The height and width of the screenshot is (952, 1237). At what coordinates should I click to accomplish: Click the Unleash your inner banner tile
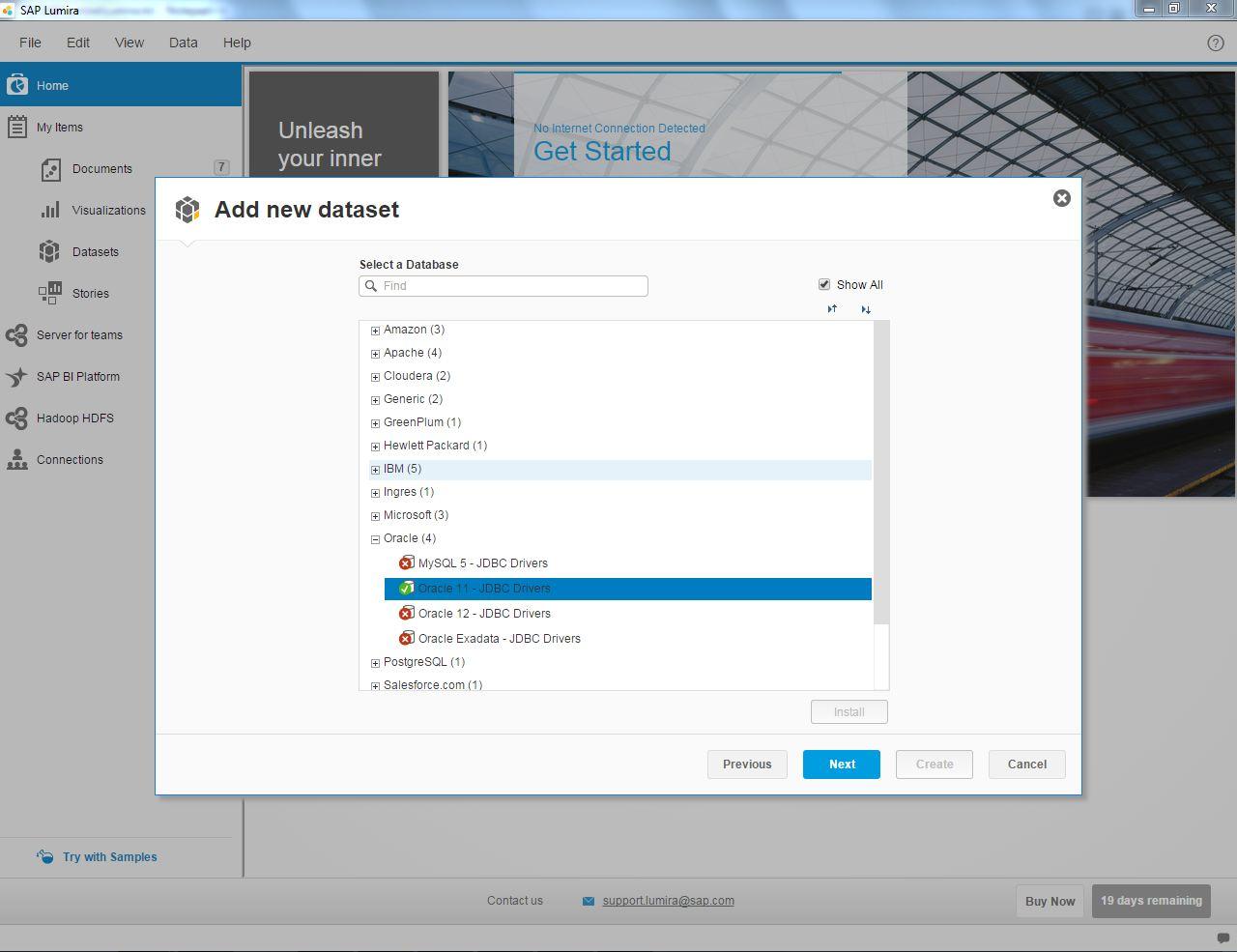[x=344, y=124]
